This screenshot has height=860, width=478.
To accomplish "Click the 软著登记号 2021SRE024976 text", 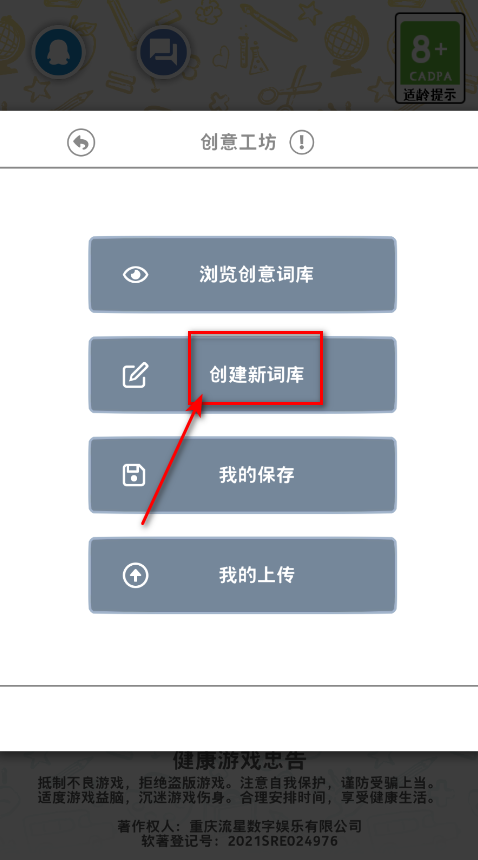I will pyautogui.click(x=239, y=841).
